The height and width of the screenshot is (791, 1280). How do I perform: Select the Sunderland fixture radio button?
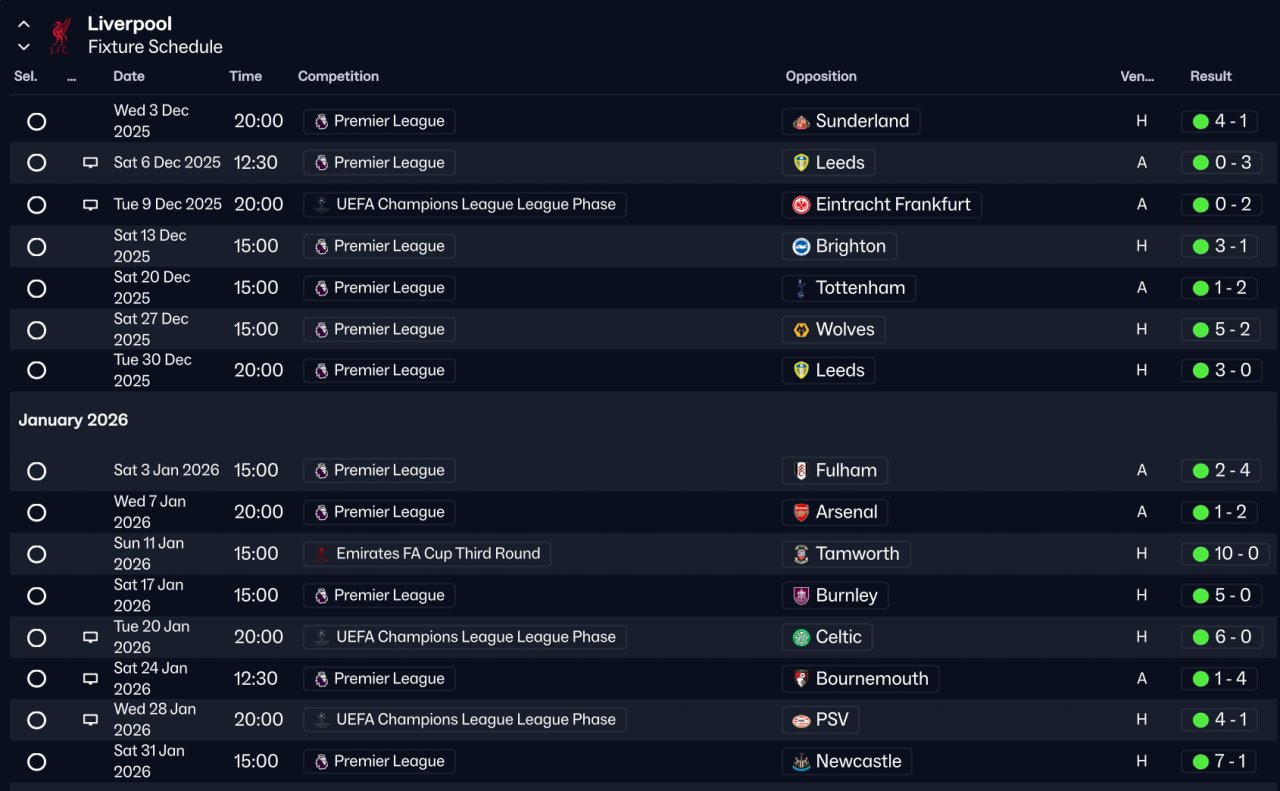pyautogui.click(x=37, y=122)
